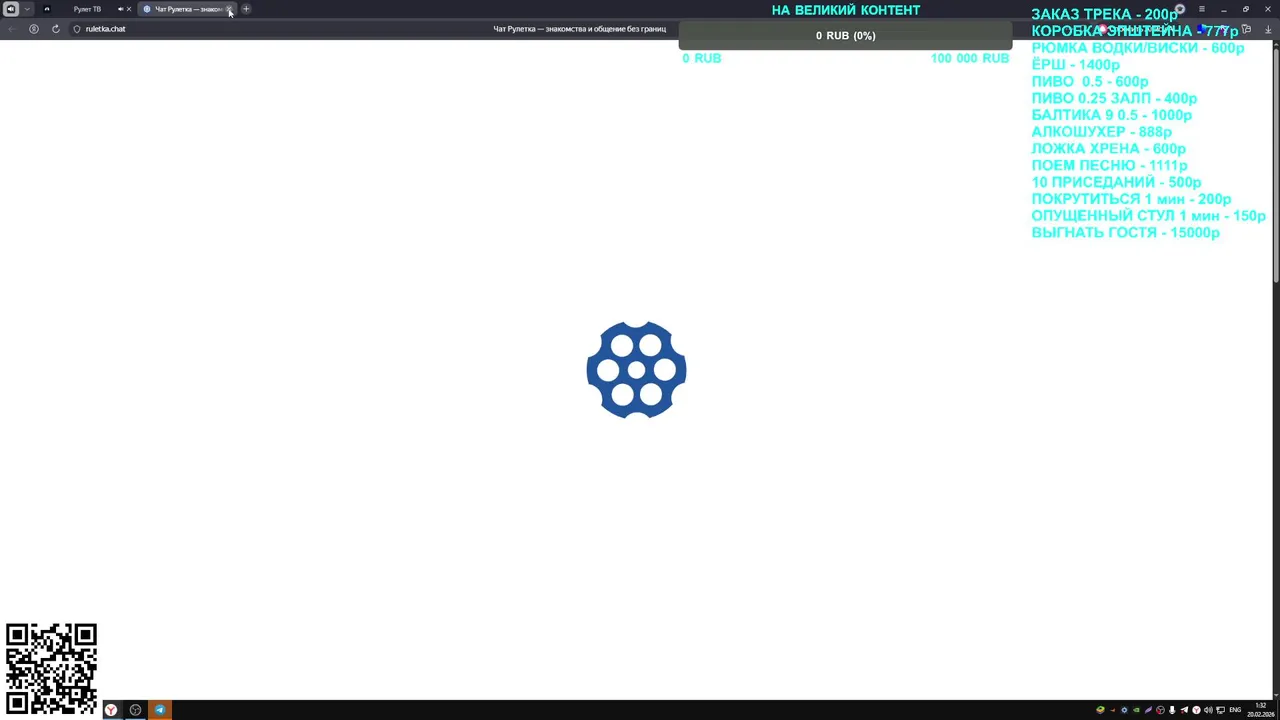The height and width of the screenshot is (720, 1280).
Task: Click the '10 ПРИСЕДАНИЙ - 500р' text
Action: coord(1116,183)
